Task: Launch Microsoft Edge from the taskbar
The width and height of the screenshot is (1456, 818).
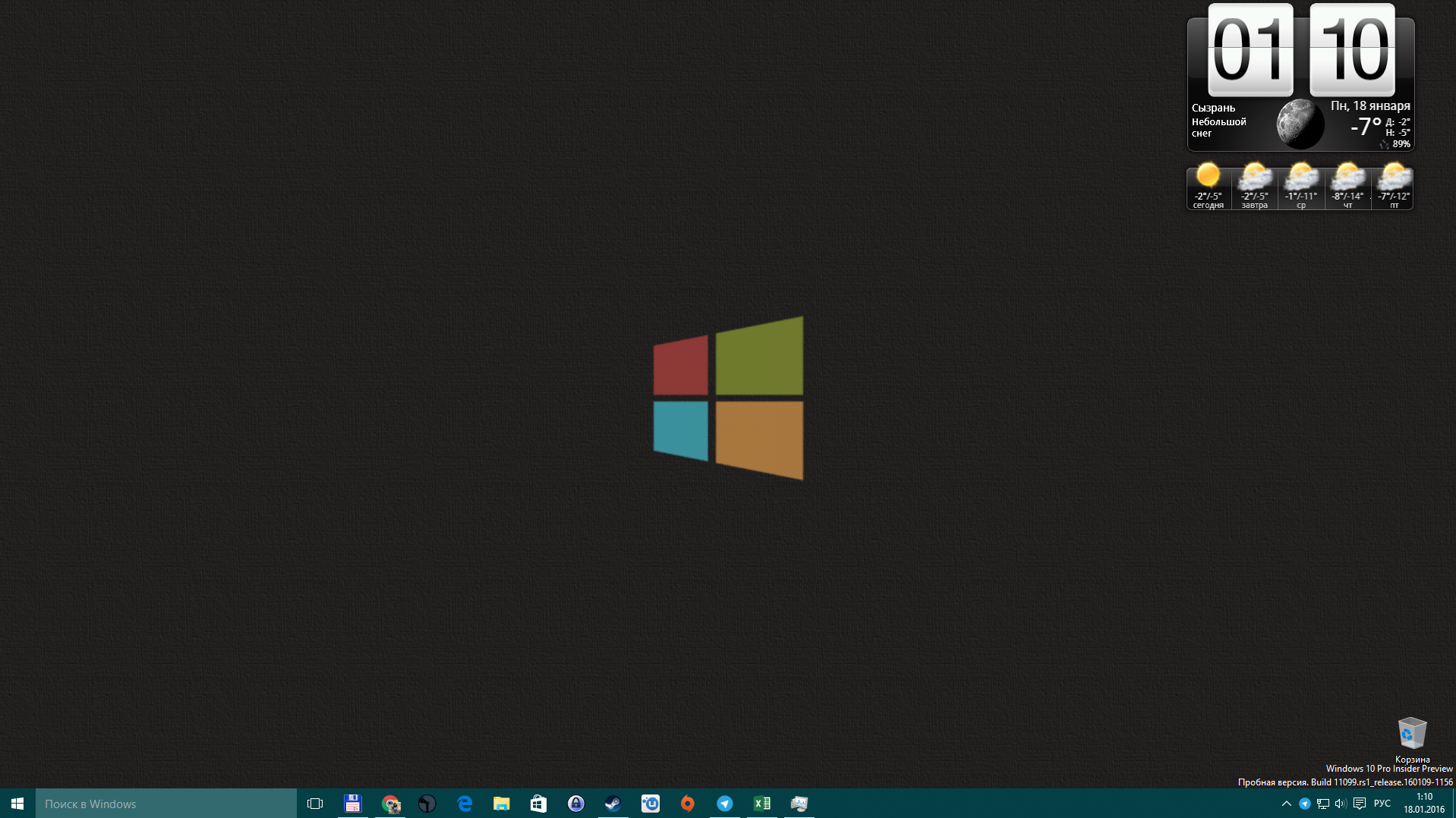Action: [x=465, y=804]
